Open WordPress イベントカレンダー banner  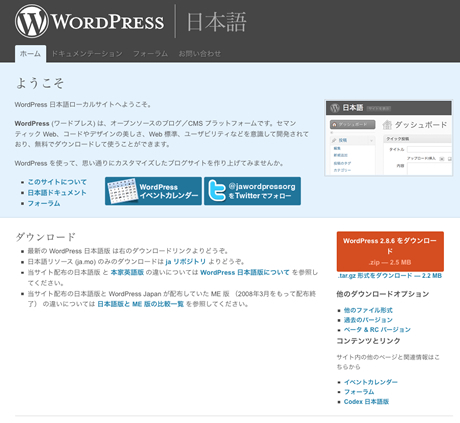click(x=153, y=191)
